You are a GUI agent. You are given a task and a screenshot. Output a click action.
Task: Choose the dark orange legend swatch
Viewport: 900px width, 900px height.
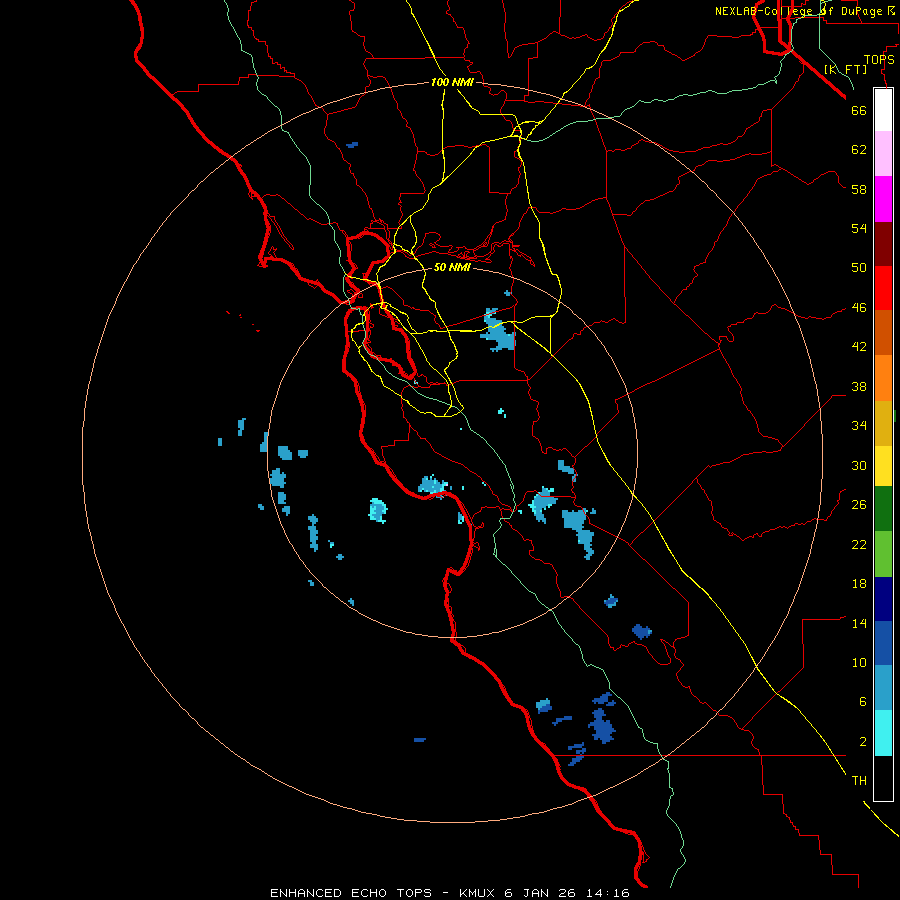pyautogui.click(x=883, y=332)
